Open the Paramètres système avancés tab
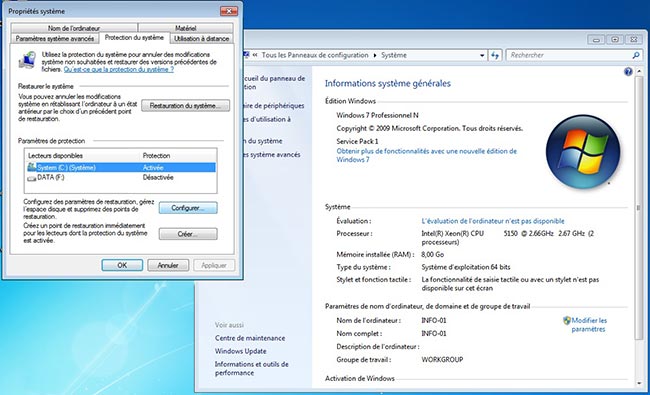This screenshot has width=650, height=395. pos(55,39)
